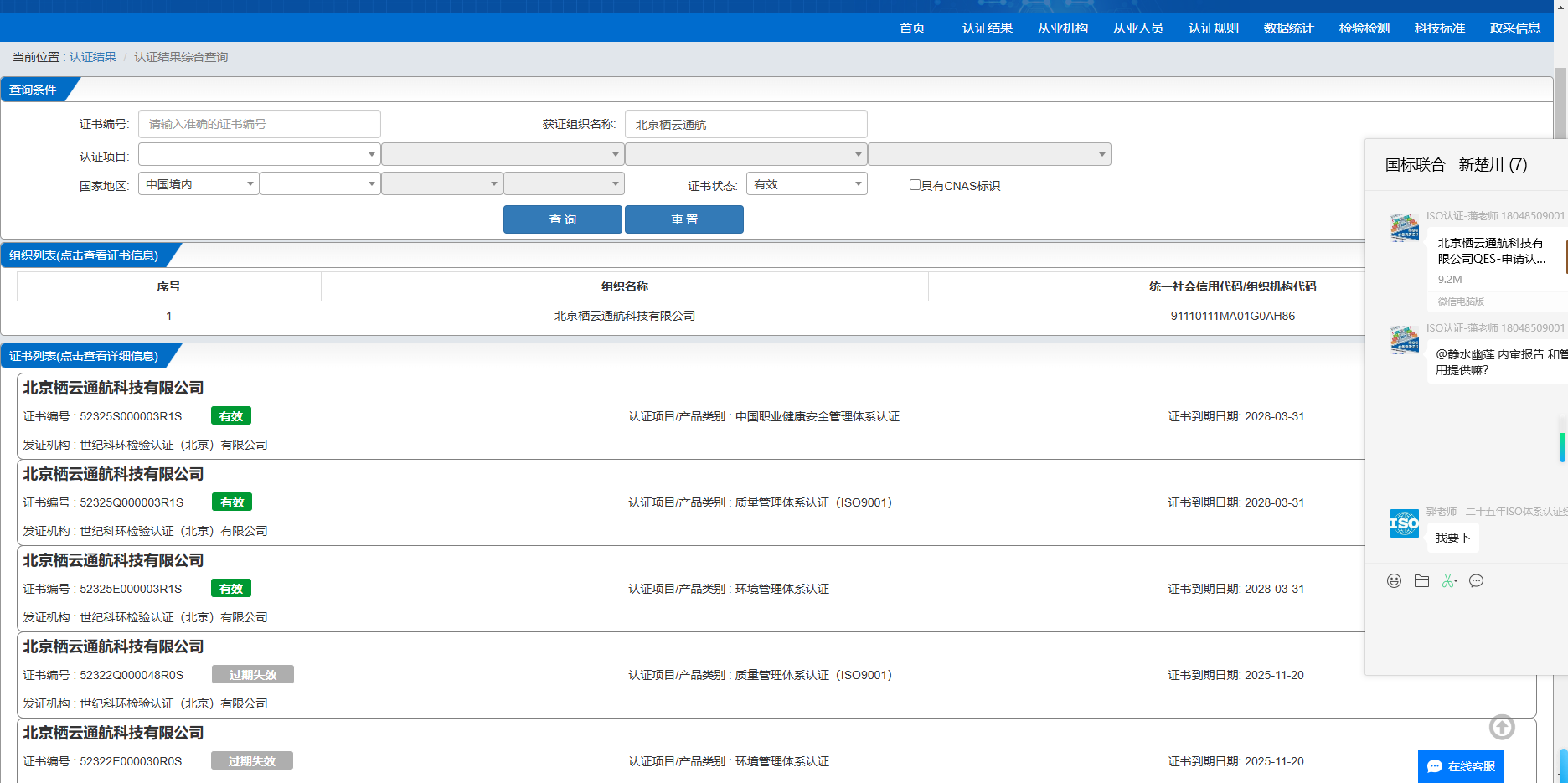
Task: Open the file folder icon in chat
Action: coord(1421,581)
